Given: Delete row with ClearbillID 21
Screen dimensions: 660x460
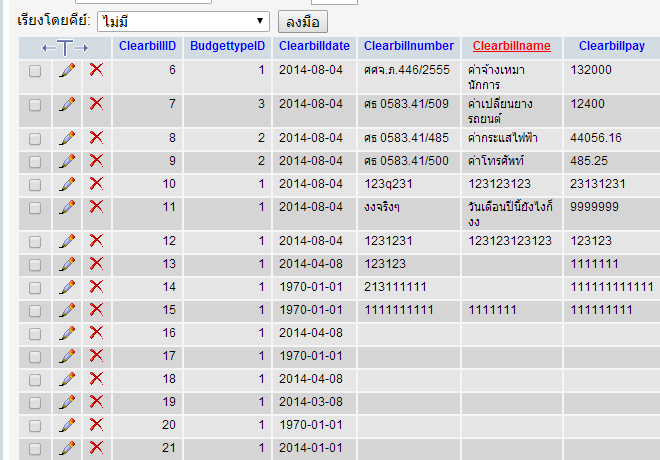Looking at the screenshot, I should pos(96,447).
